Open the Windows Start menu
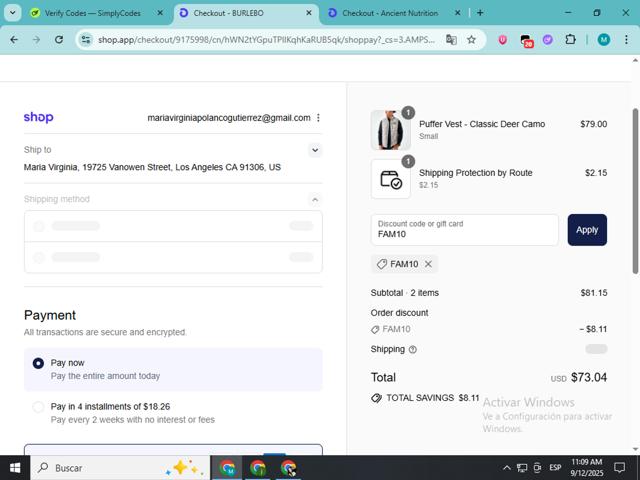The width and height of the screenshot is (640, 480). [x=15, y=468]
